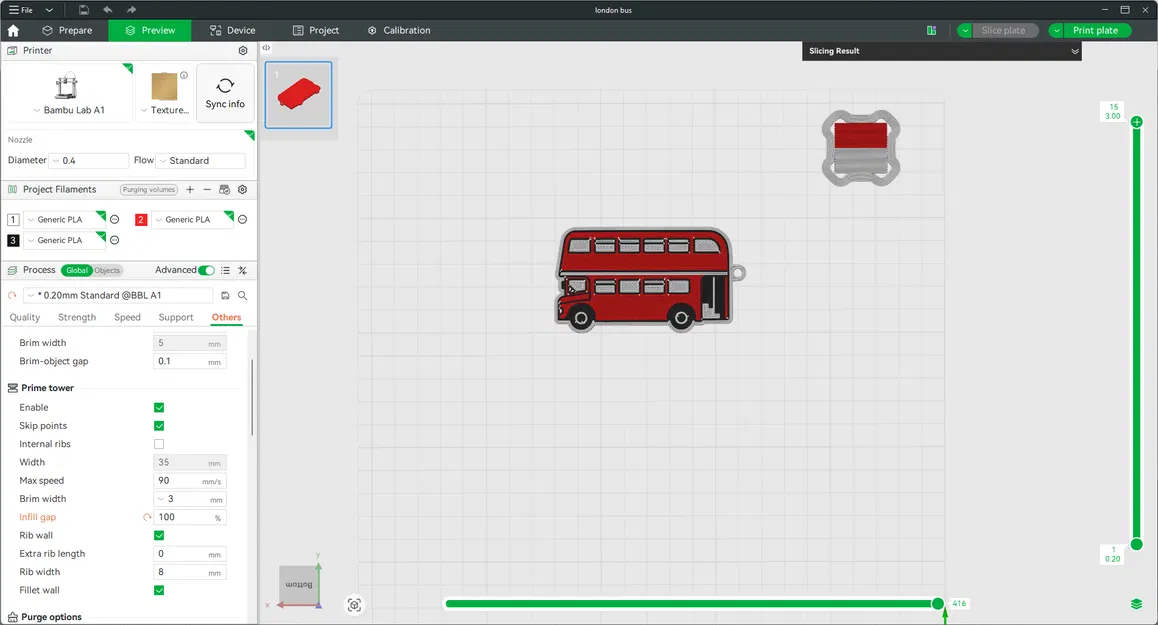The height and width of the screenshot is (625, 1158).
Task: Click the horizontal move slider handle
Action: tap(938, 604)
